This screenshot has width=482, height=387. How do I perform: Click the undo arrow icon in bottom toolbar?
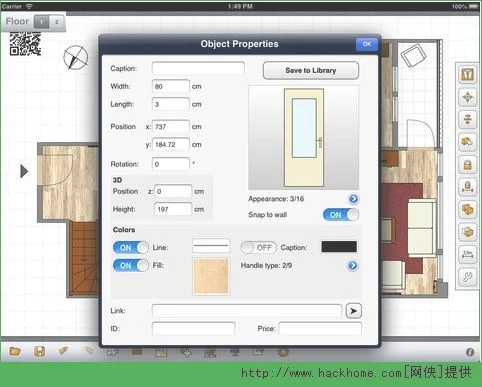(x=63, y=351)
